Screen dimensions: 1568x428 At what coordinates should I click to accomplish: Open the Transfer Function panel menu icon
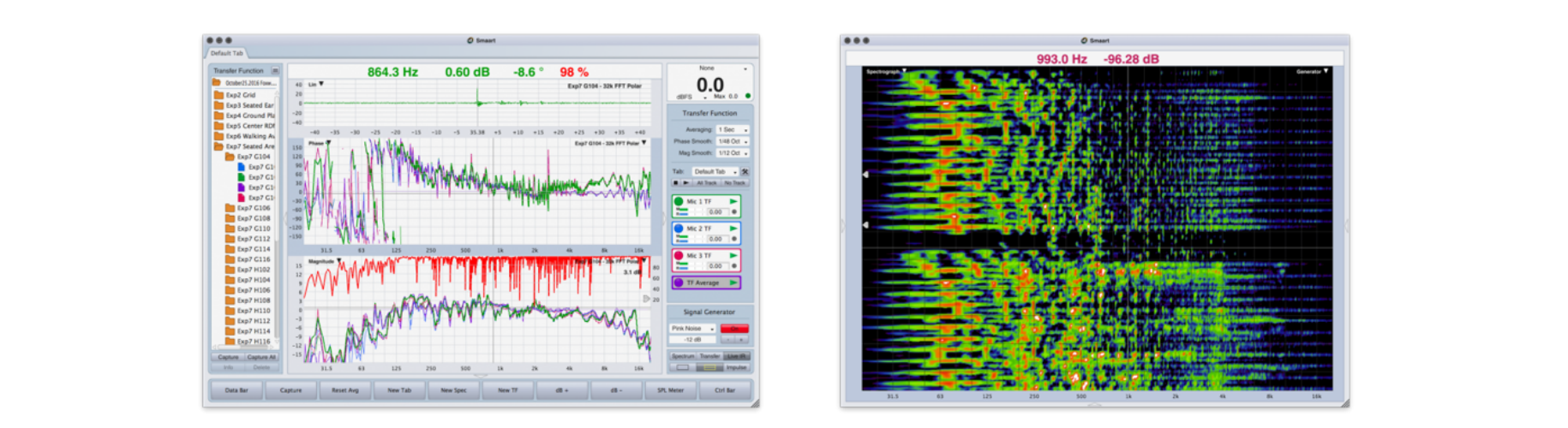[275, 71]
